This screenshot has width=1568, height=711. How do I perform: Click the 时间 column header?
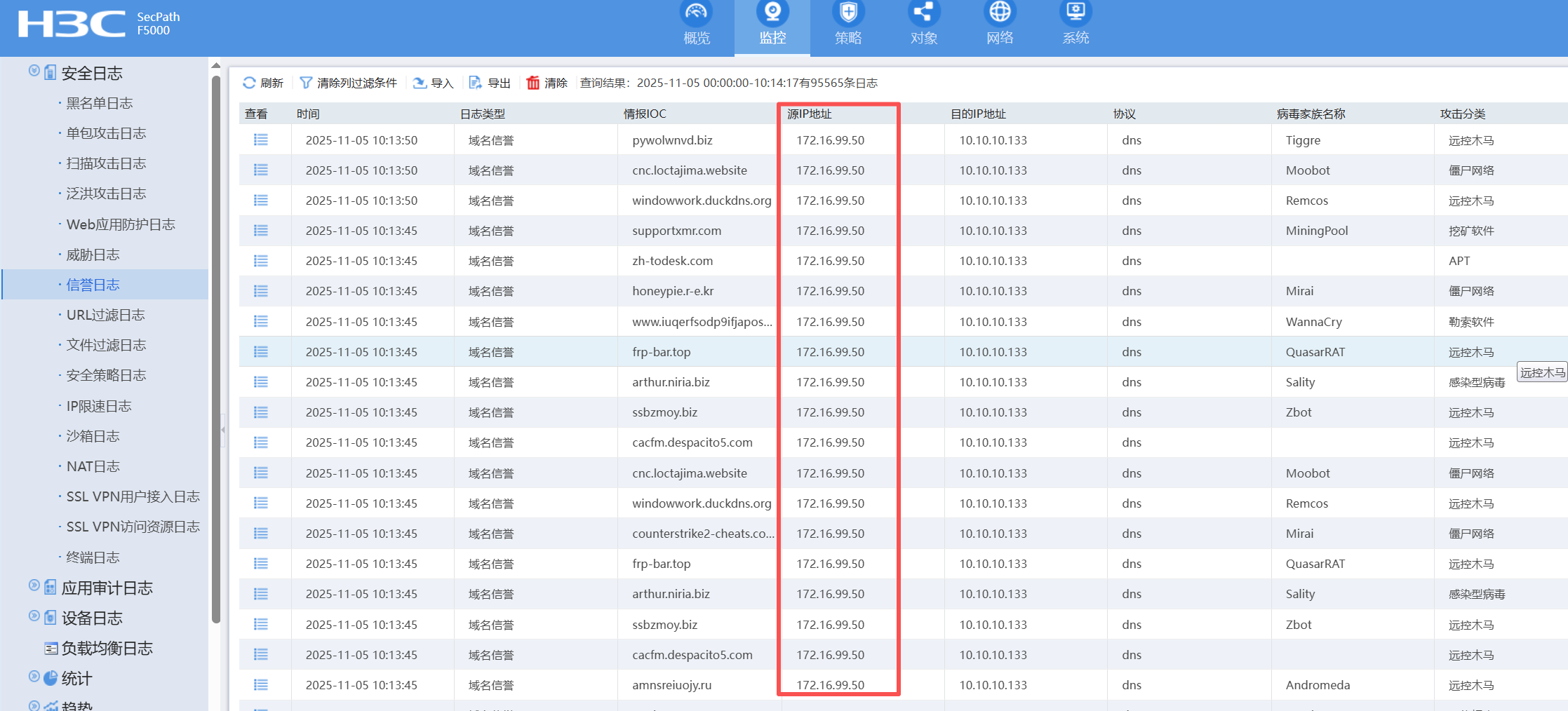point(308,114)
